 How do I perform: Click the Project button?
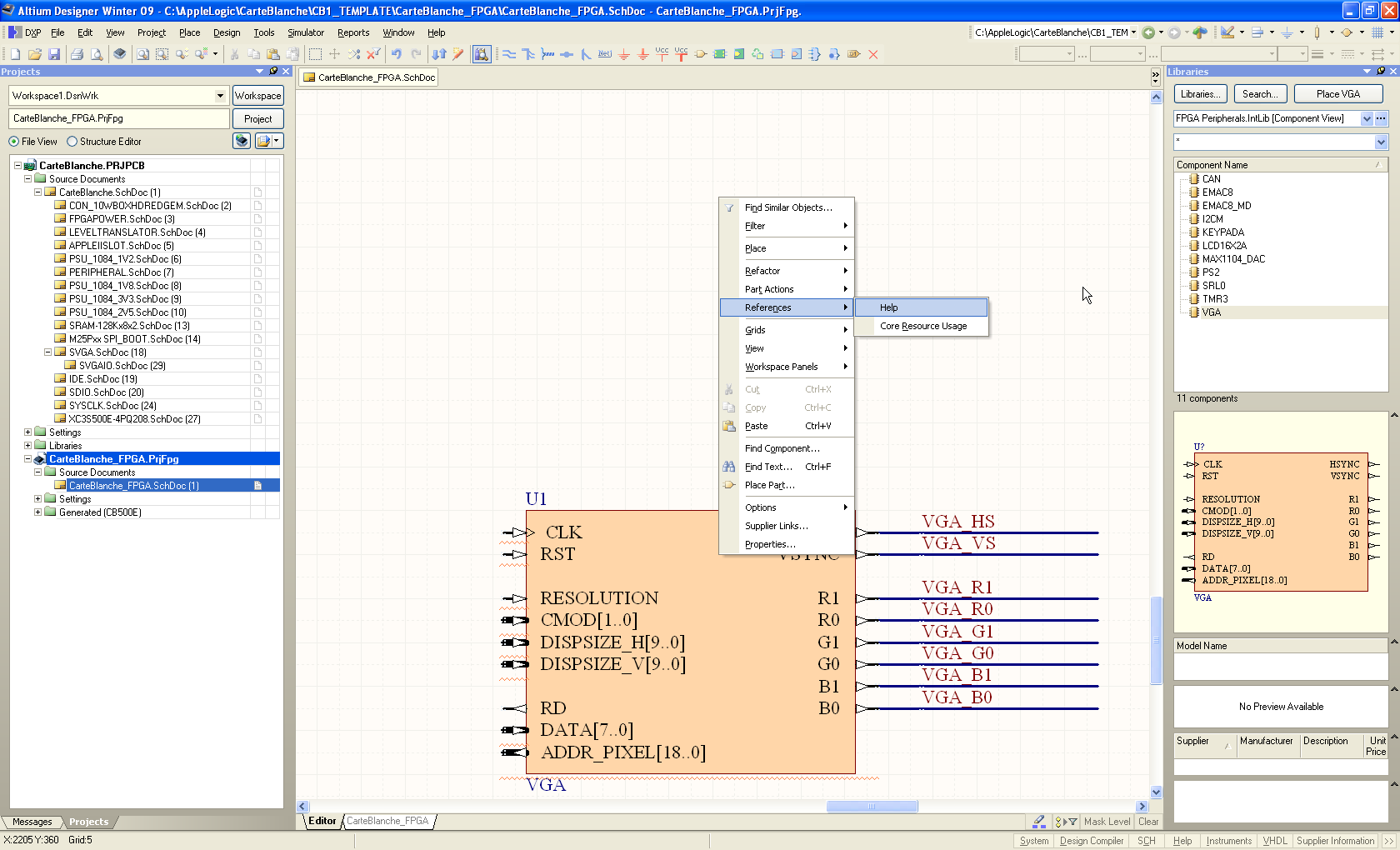(x=257, y=119)
